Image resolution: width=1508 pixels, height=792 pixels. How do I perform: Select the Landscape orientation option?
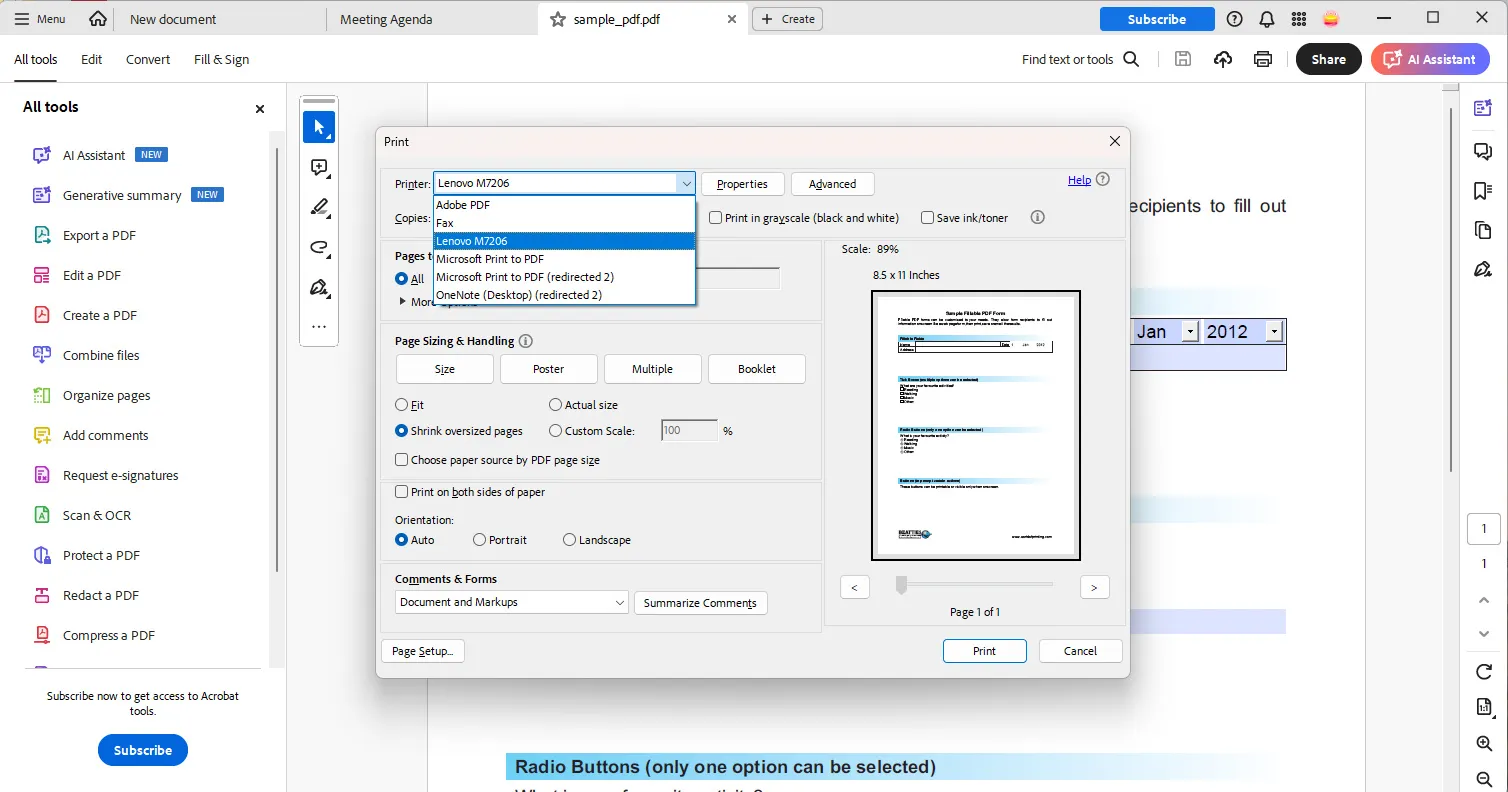click(569, 539)
